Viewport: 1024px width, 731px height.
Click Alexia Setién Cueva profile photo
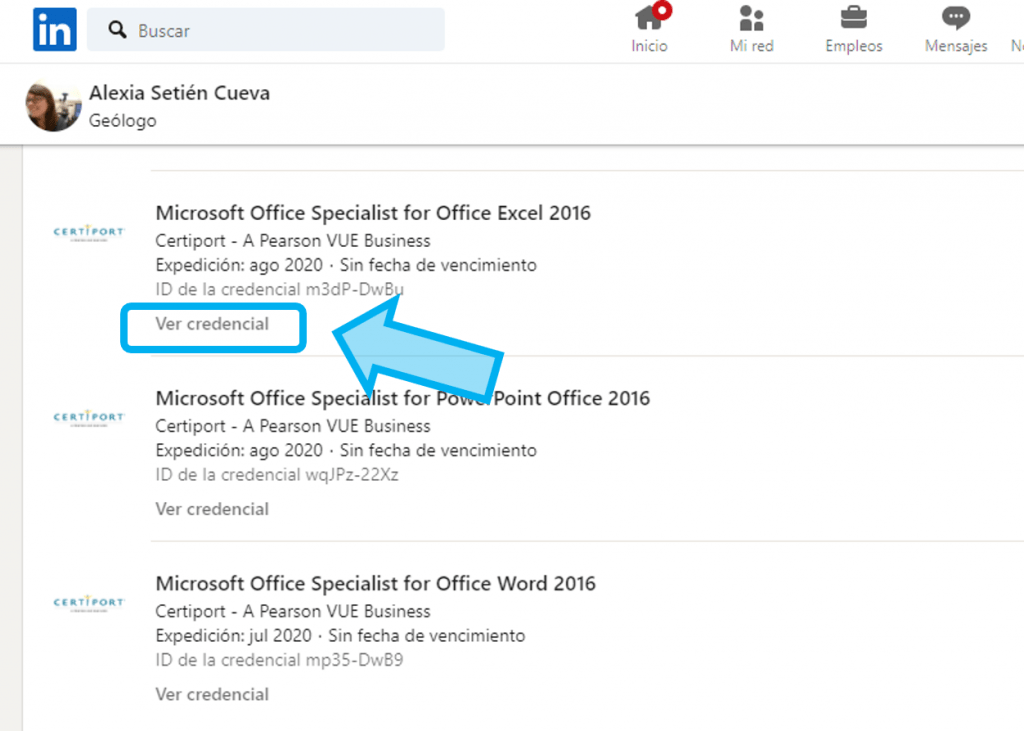[x=53, y=106]
